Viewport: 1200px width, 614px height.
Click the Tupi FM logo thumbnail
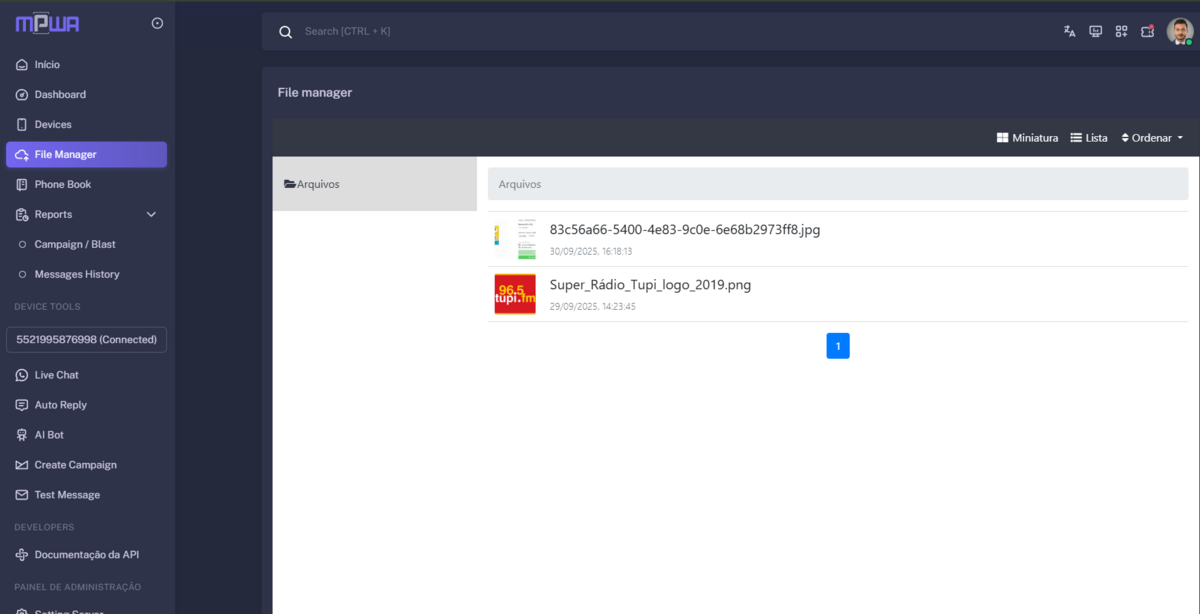pyautogui.click(x=515, y=294)
